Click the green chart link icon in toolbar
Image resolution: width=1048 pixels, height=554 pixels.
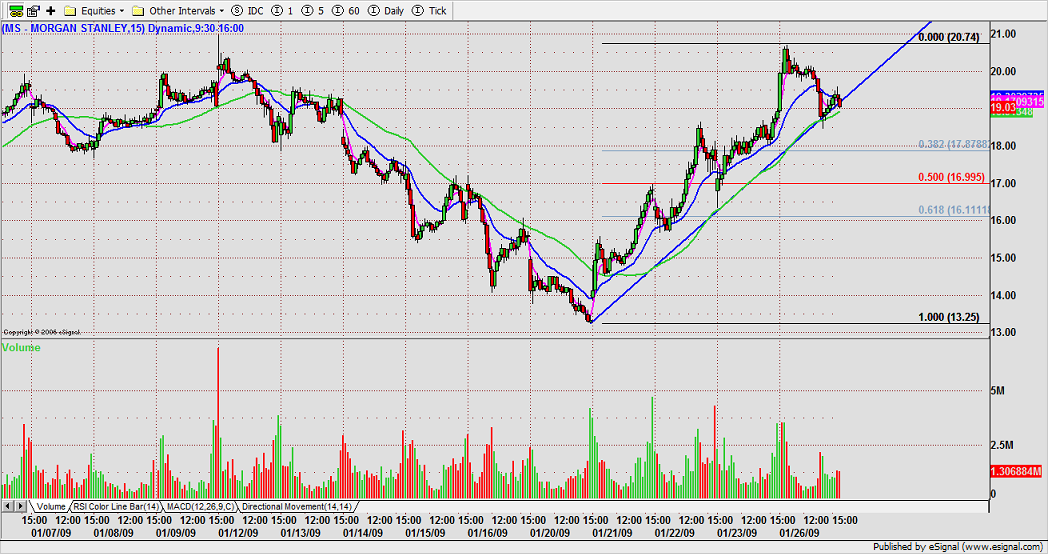point(17,11)
